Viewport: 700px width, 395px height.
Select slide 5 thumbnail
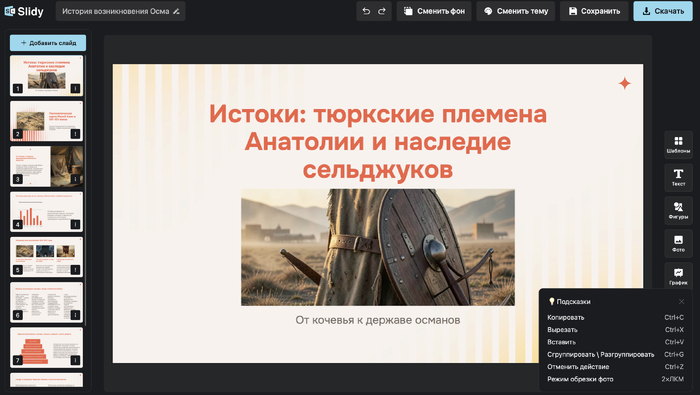(46, 257)
